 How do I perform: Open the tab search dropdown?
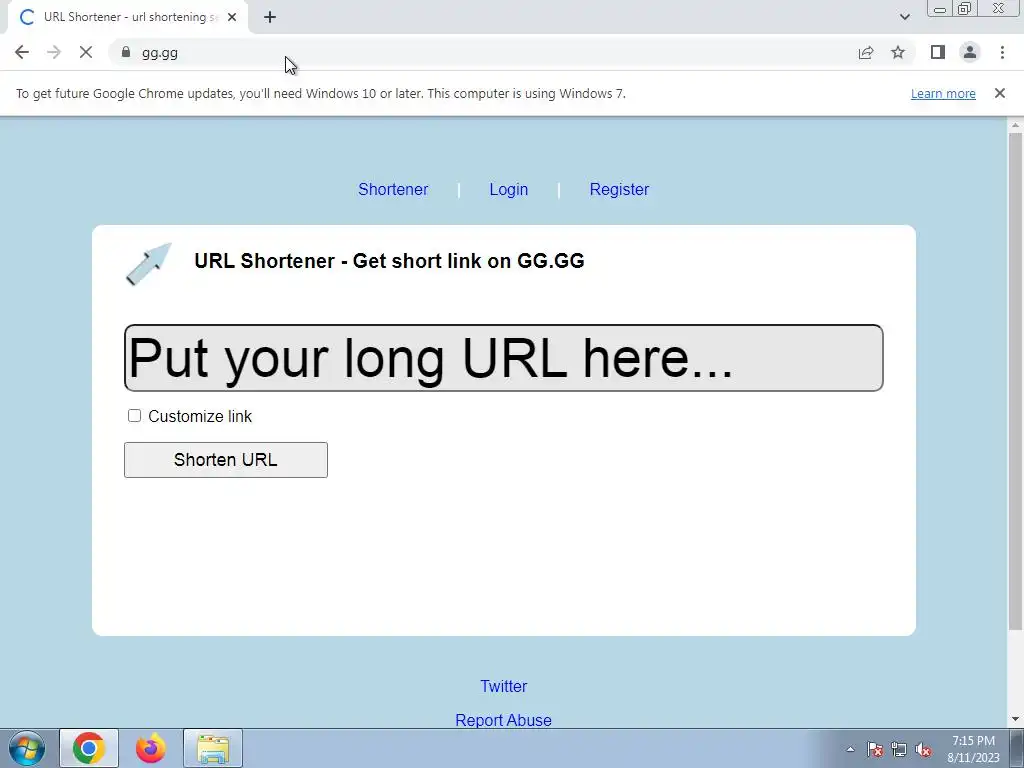click(x=904, y=17)
